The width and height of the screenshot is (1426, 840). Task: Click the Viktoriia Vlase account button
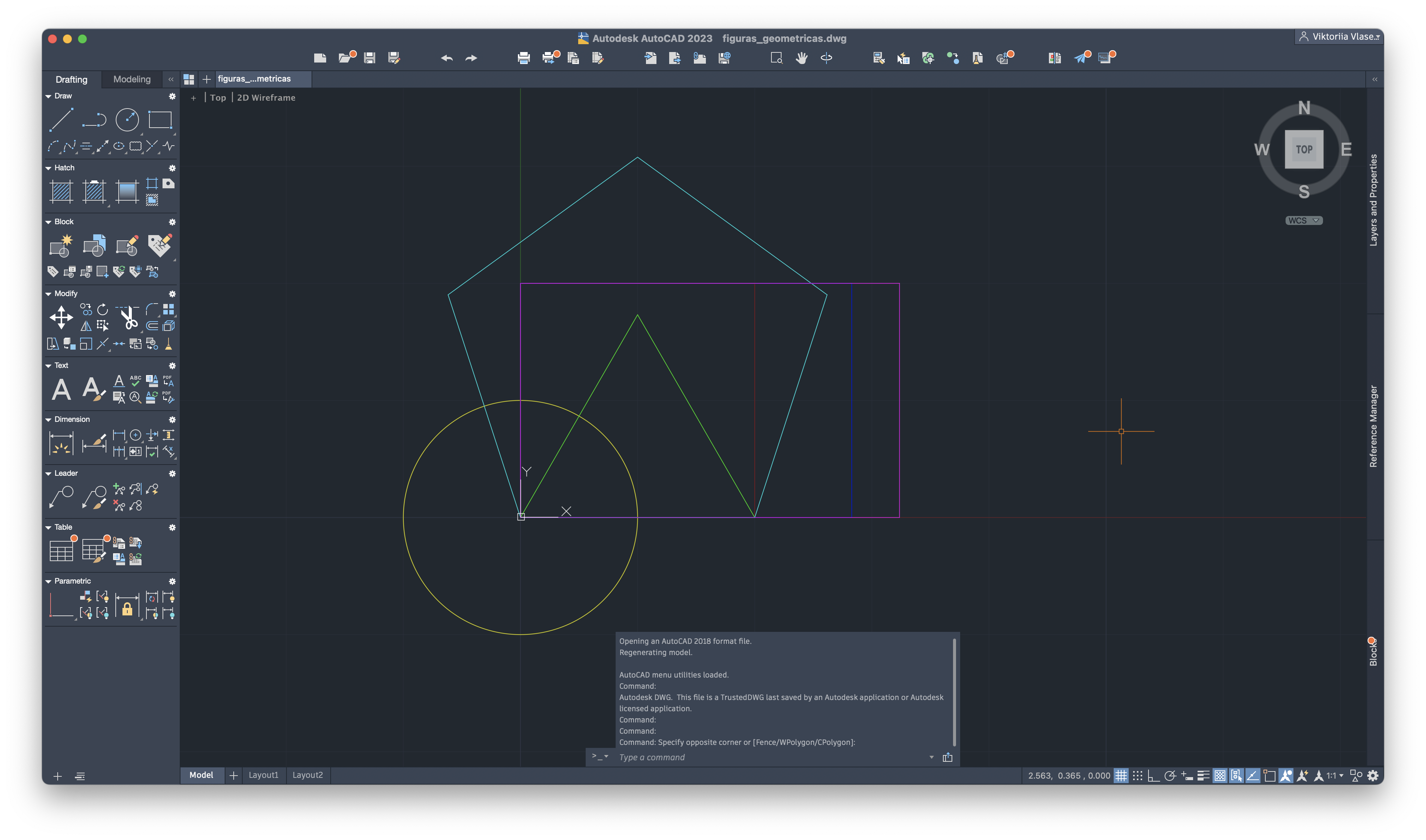coord(1339,37)
